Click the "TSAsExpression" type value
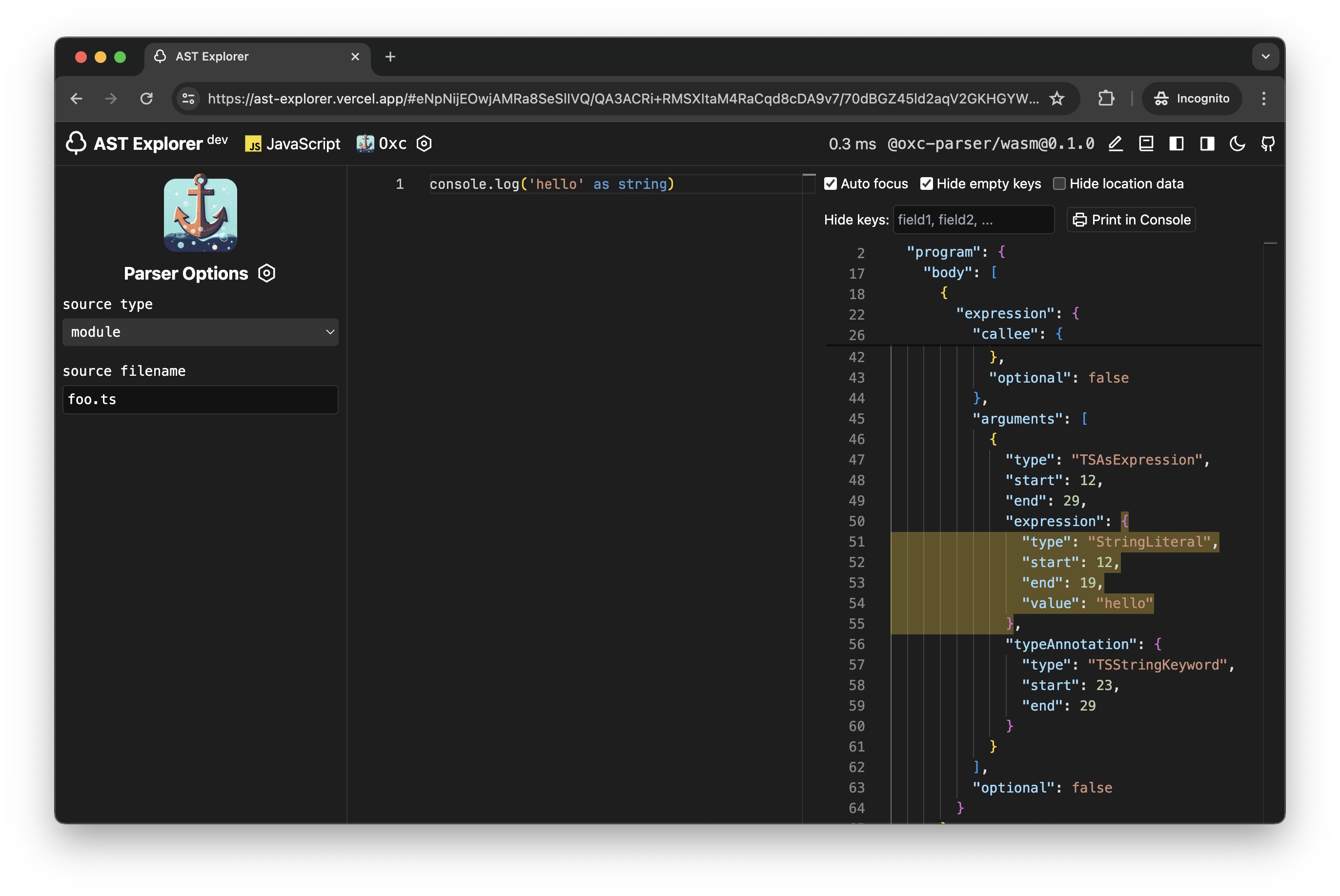Viewport: 1340px width, 896px height. [1137, 460]
